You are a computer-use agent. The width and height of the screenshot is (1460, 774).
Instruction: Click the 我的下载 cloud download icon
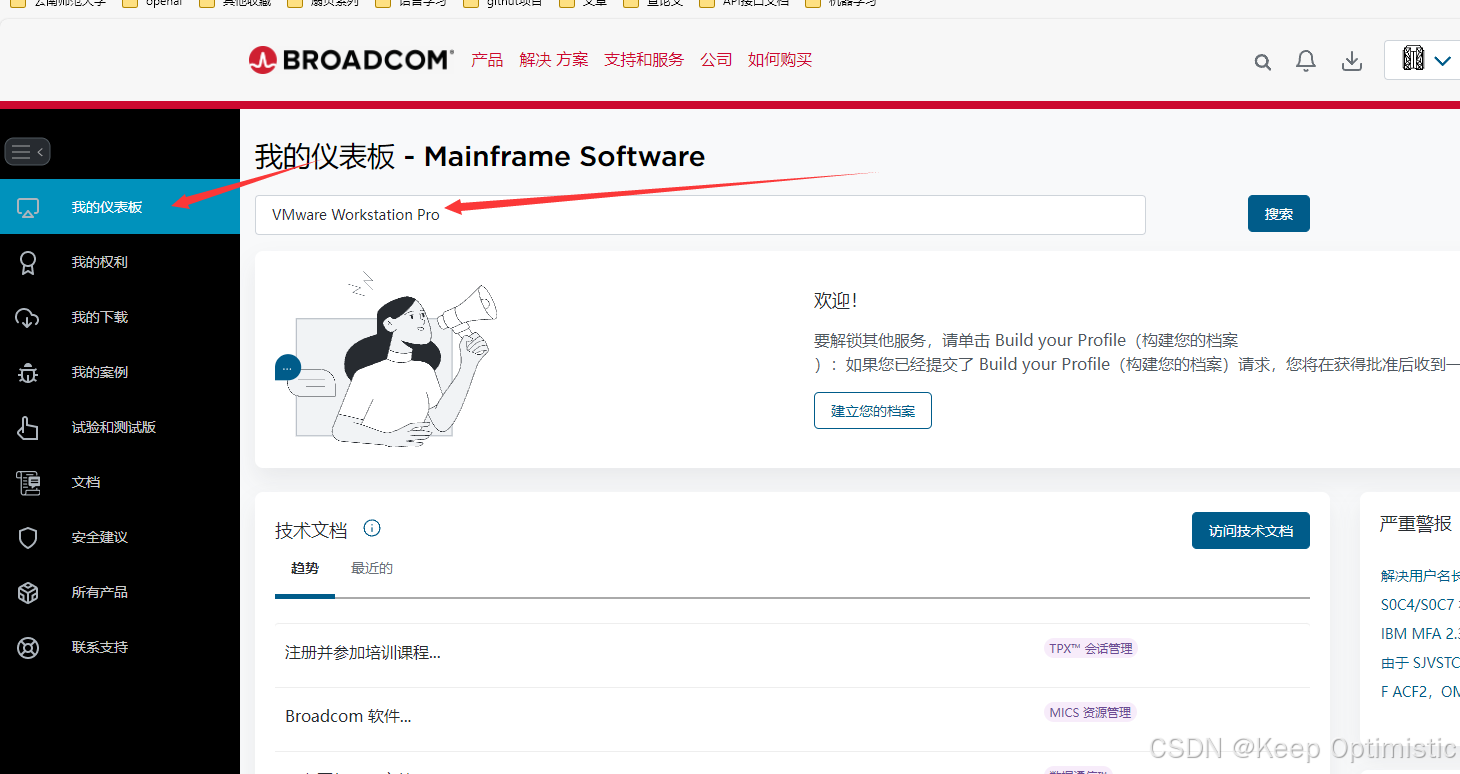pos(28,318)
